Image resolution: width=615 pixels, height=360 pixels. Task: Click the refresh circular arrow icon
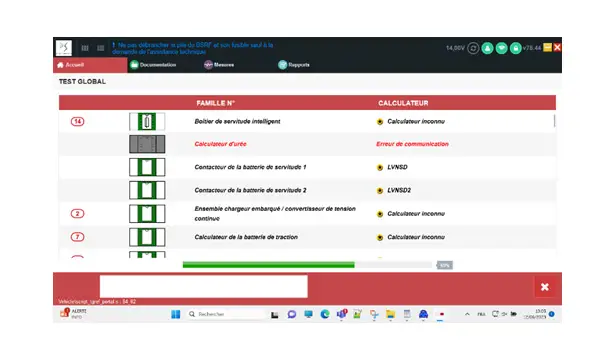pos(473,48)
